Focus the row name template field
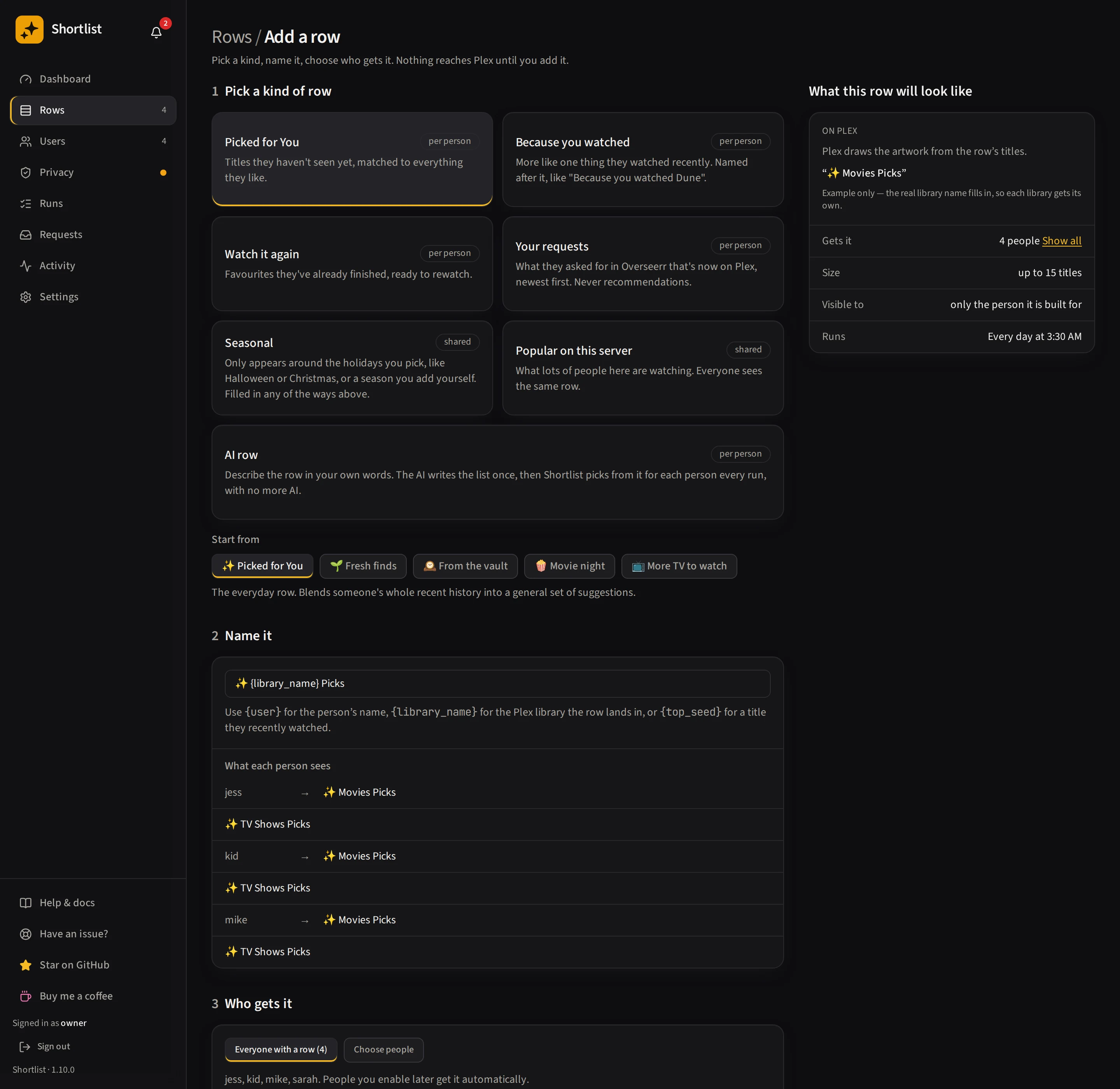1120x1089 pixels. point(498,683)
